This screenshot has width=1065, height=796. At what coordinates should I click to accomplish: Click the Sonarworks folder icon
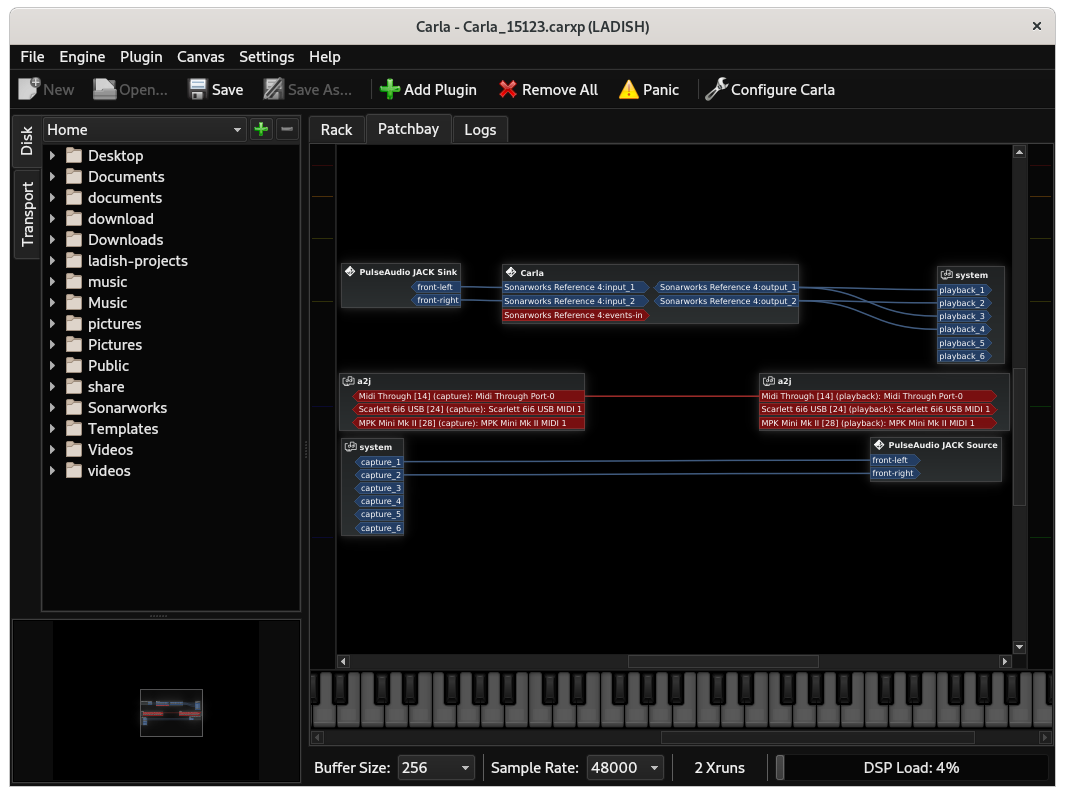coord(74,408)
